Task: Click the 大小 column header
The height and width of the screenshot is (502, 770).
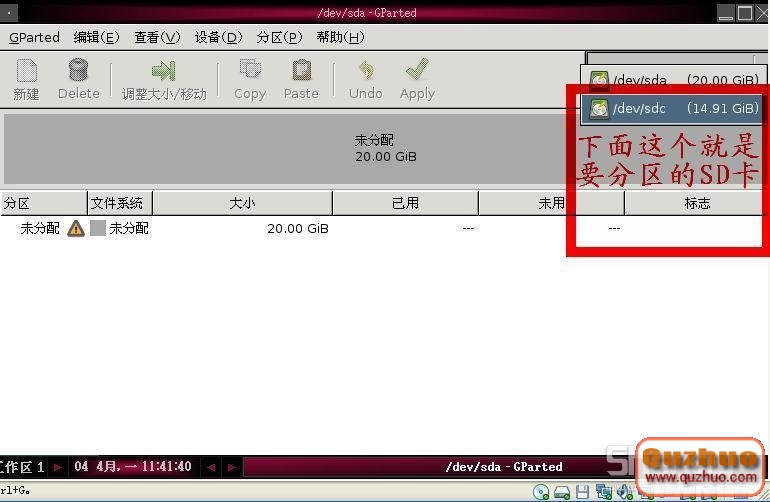Action: coord(243,203)
